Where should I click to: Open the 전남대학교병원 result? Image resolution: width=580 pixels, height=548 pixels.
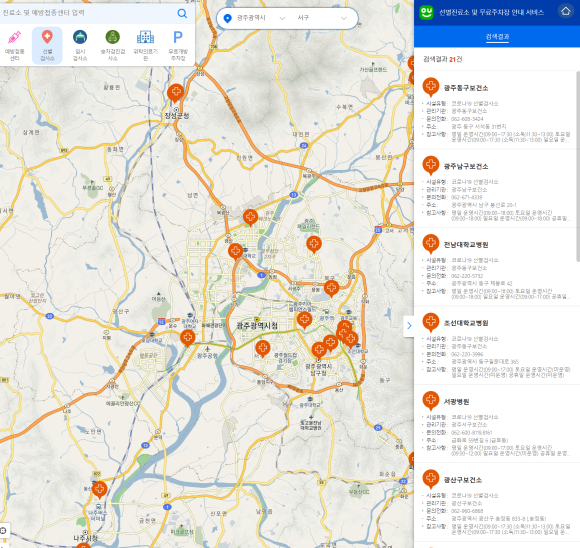pyautogui.click(x=497, y=267)
